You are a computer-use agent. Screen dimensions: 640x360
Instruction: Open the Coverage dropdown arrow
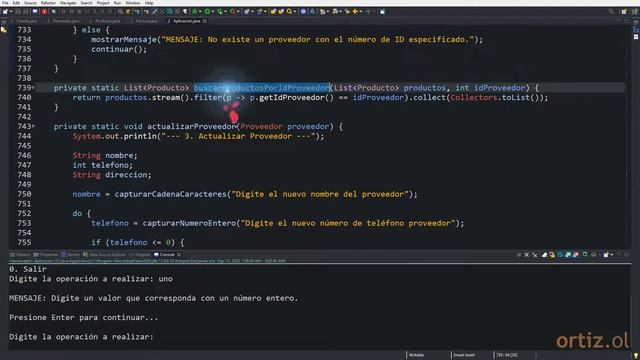[x=225, y=11]
